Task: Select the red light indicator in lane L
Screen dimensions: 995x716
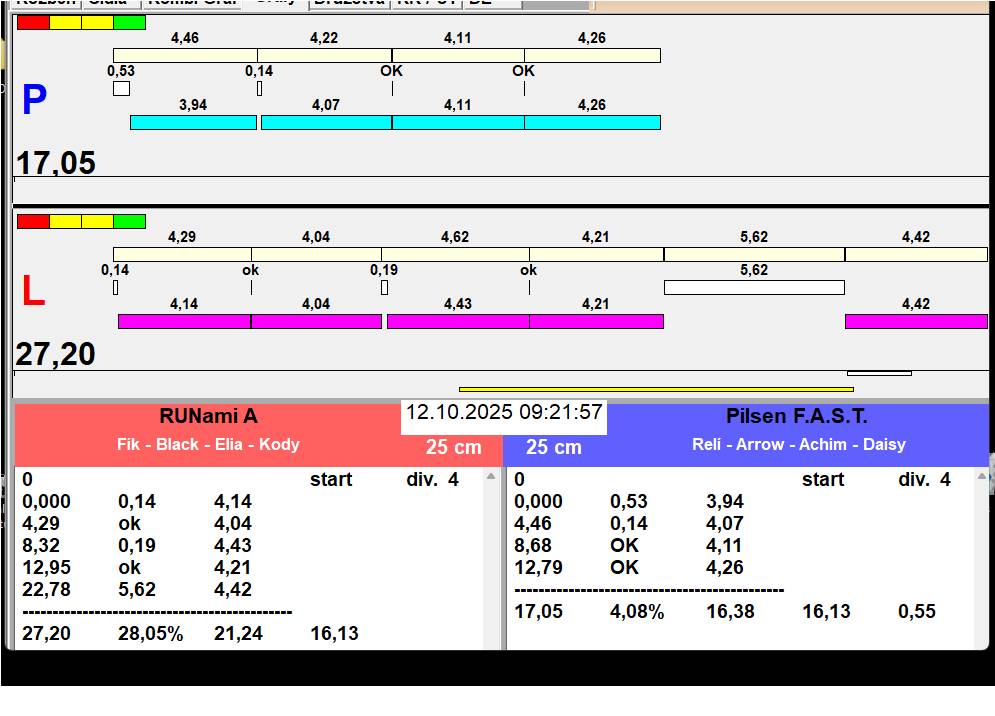Action: 33,221
